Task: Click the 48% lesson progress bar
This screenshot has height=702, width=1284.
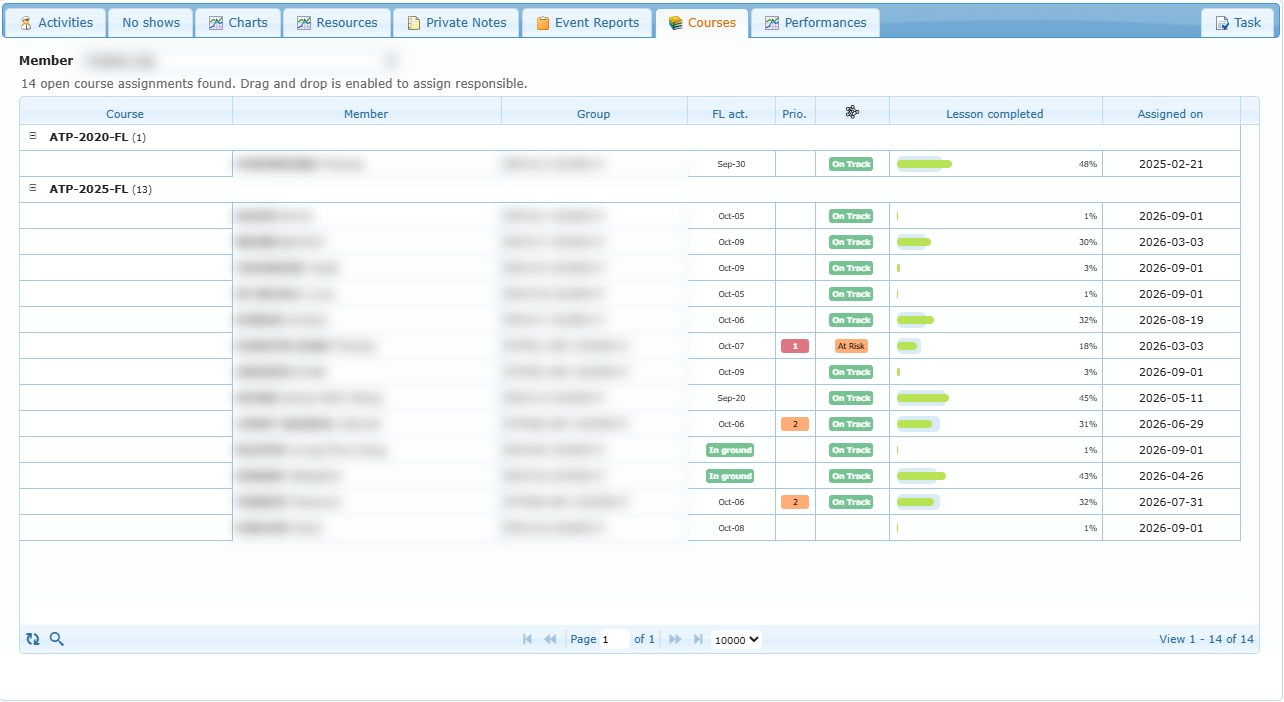Action: coord(924,164)
